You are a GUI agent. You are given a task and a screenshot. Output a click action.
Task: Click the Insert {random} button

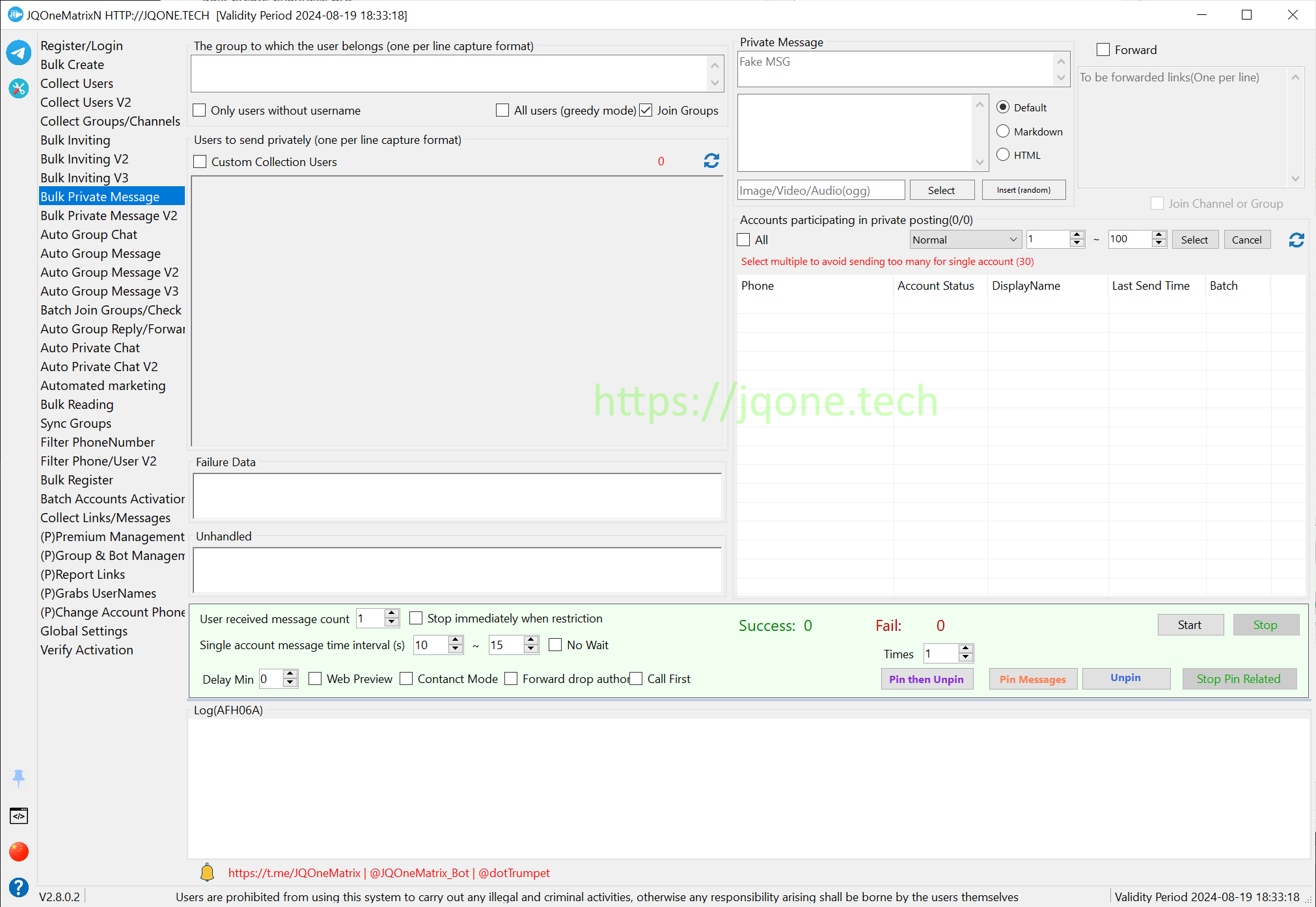coord(1024,190)
